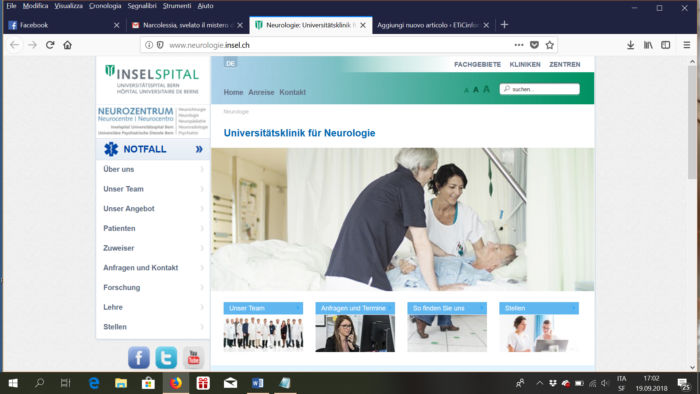The height and width of the screenshot is (394, 700).
Task: Toggle the sidebar view icon
Action: pos(666,45)
